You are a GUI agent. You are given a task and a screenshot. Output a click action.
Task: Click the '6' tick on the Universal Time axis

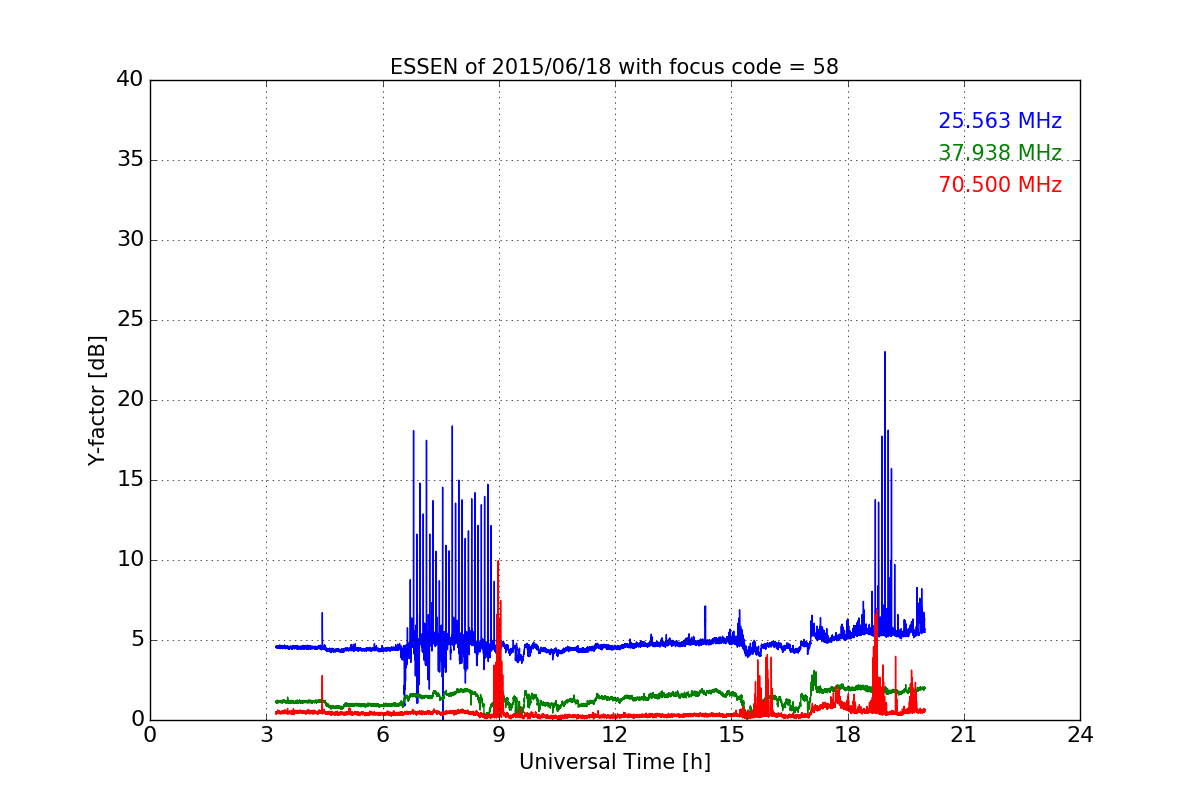pos(382,735)
